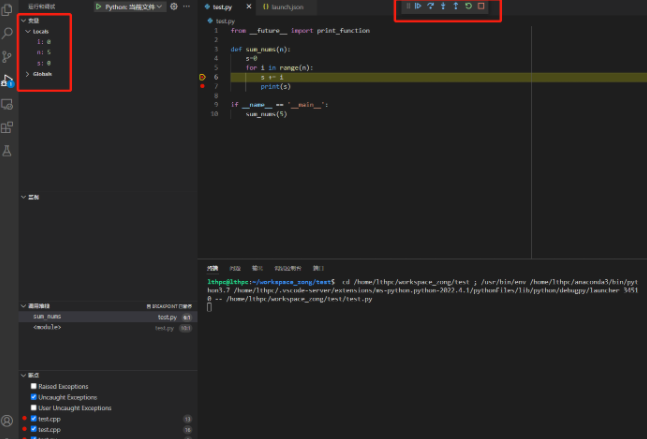Open the Extensions view icon

(8, 127)
